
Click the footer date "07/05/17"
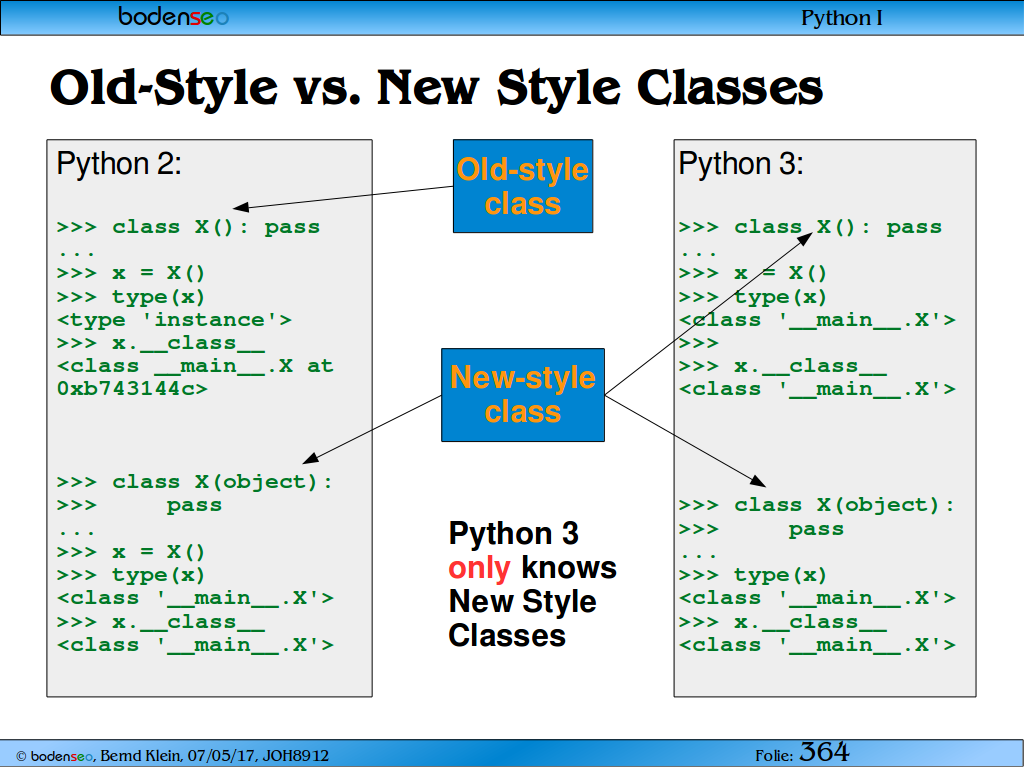222,756
